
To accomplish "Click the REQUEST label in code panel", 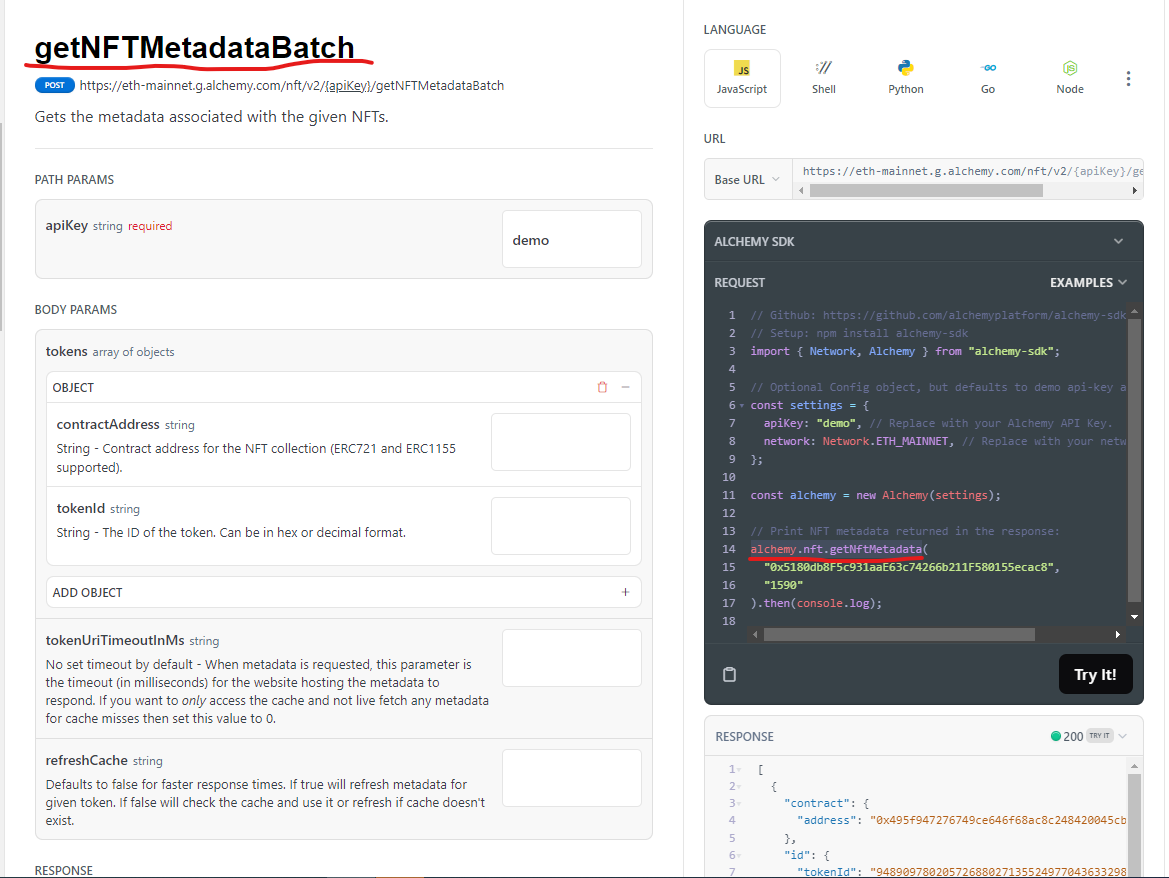I will point(740,282).
